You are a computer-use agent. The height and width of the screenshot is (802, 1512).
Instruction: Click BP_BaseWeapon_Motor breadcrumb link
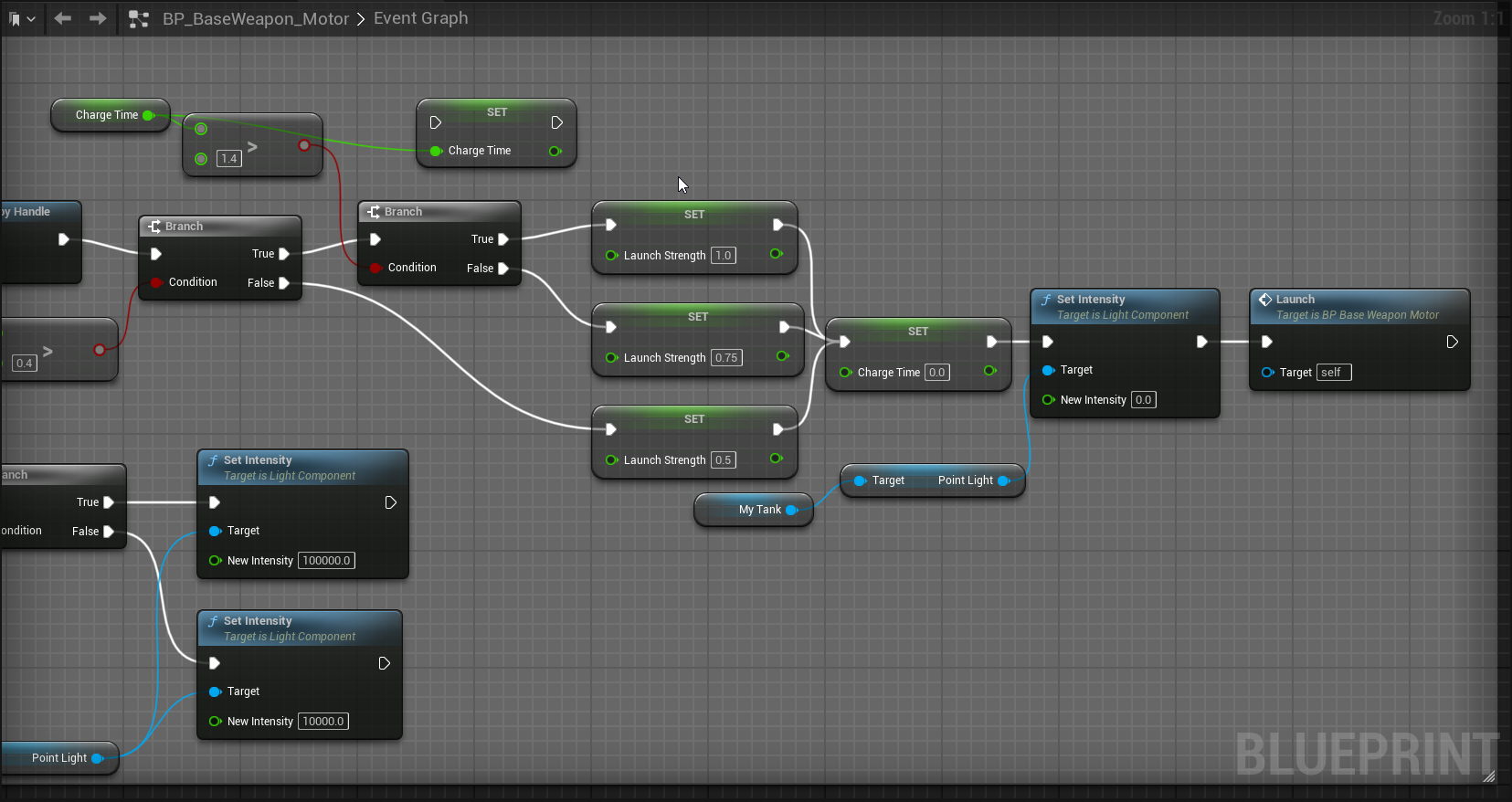(x=256, y=18)
